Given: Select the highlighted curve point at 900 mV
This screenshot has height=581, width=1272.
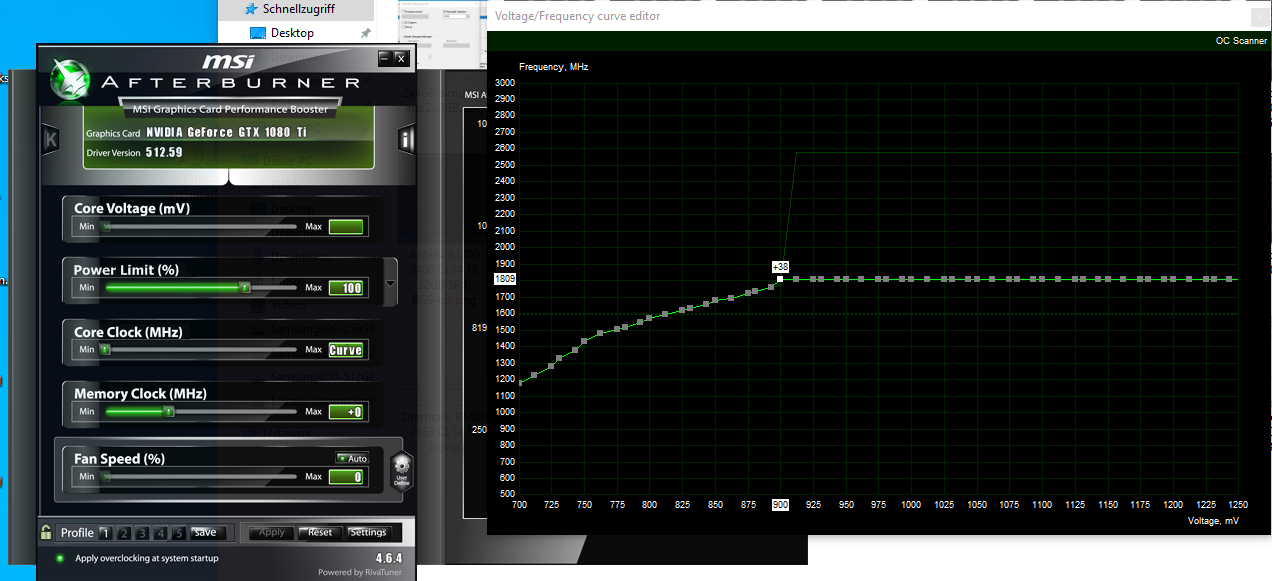Looking at the screenshot, I should (x=781, y=279).
